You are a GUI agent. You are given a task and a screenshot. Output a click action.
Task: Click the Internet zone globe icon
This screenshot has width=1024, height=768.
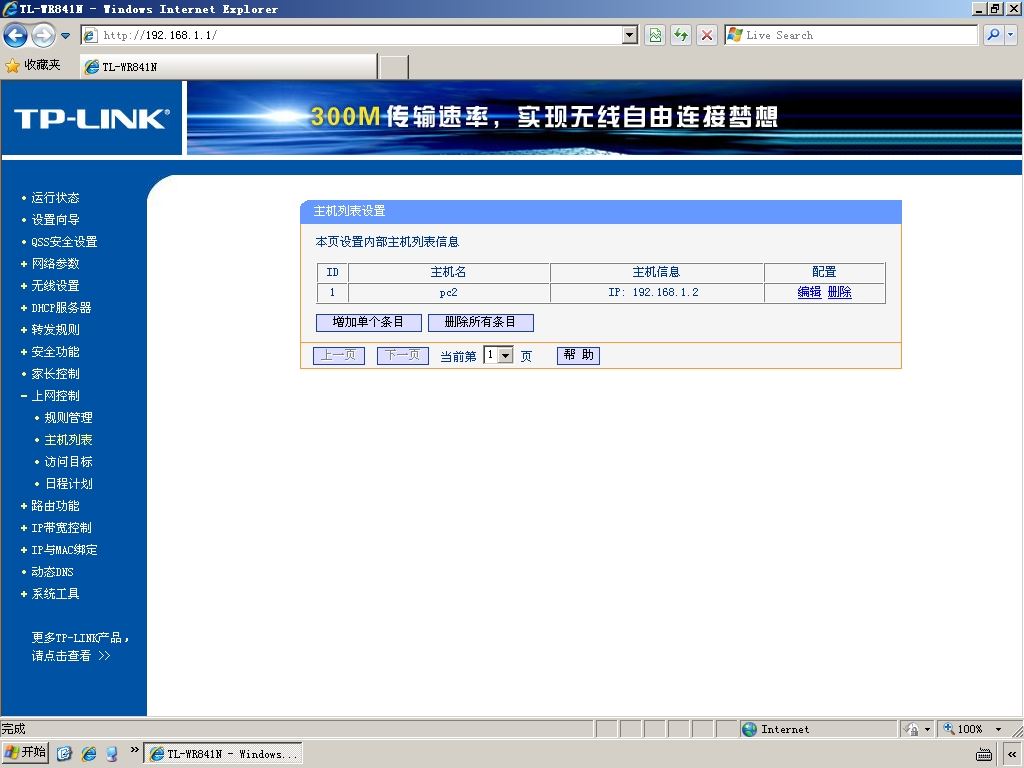tap(750, 729)
